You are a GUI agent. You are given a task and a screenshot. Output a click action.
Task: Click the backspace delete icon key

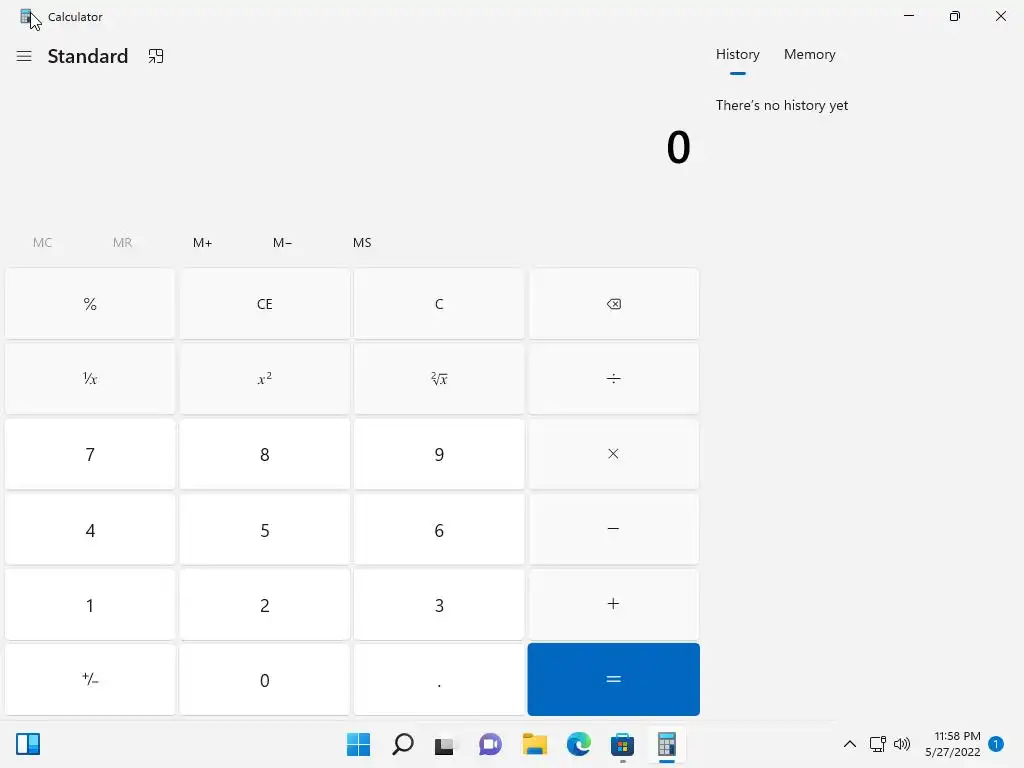click(613, 304)
